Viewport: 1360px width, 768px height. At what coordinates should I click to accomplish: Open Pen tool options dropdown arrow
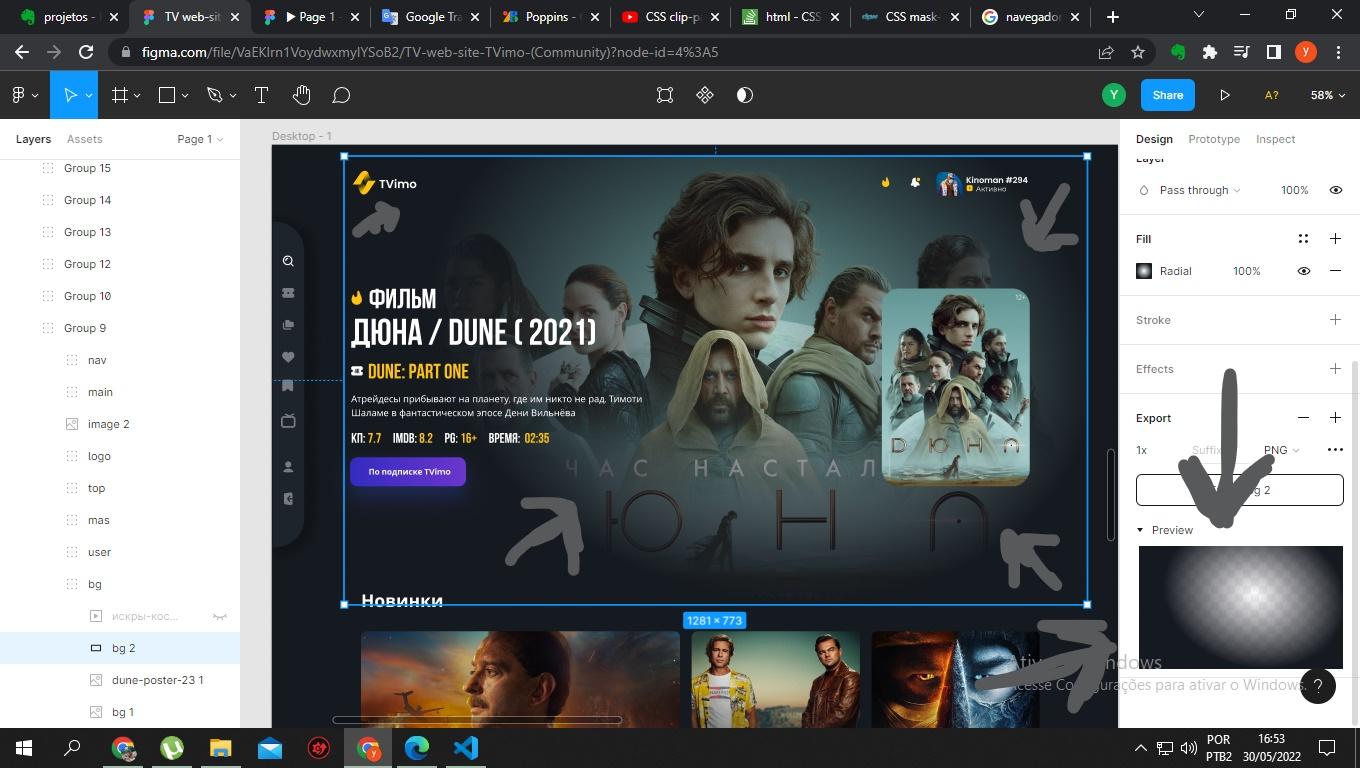click(x=232, y=96)
